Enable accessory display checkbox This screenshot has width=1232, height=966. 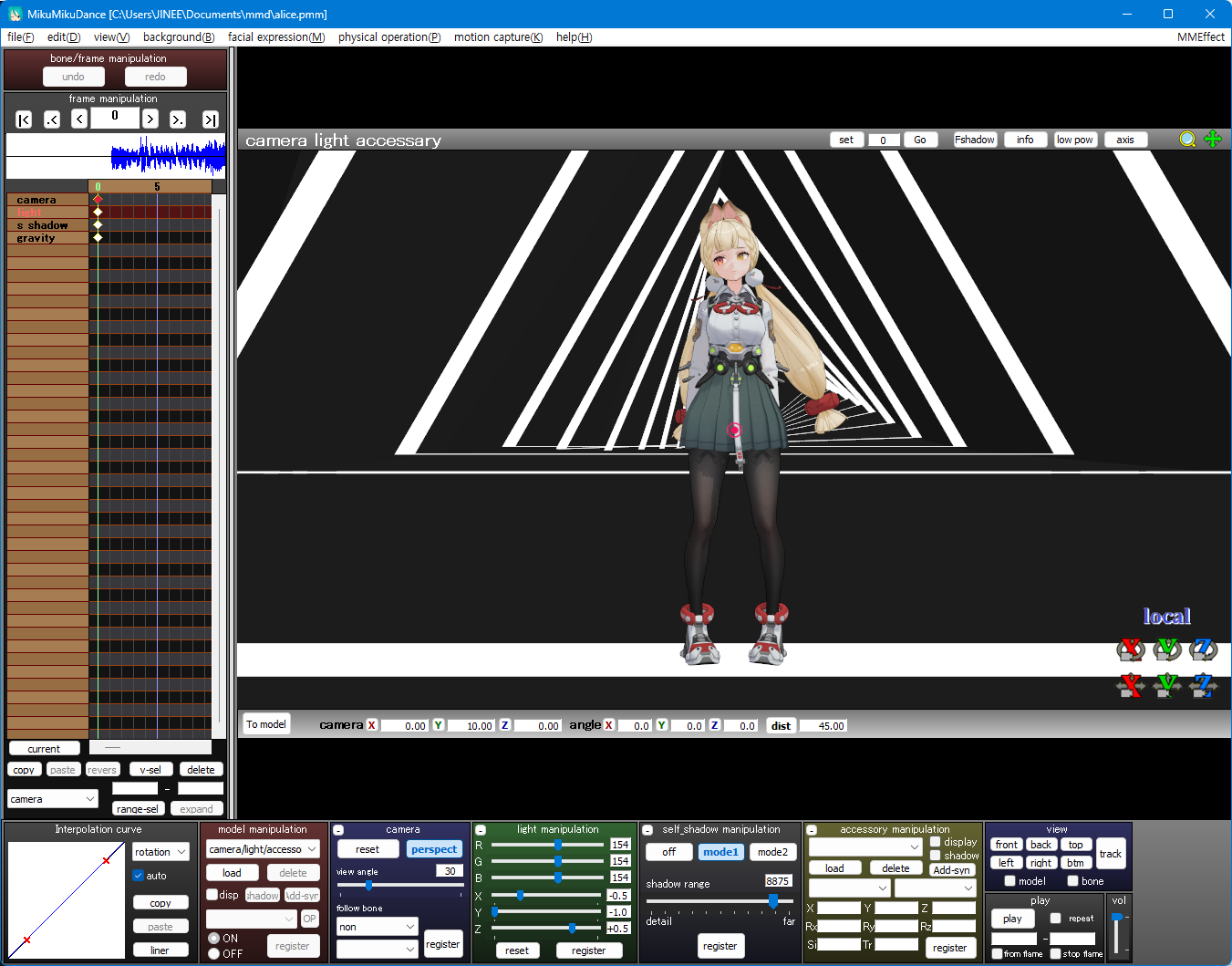coord(936,842)
